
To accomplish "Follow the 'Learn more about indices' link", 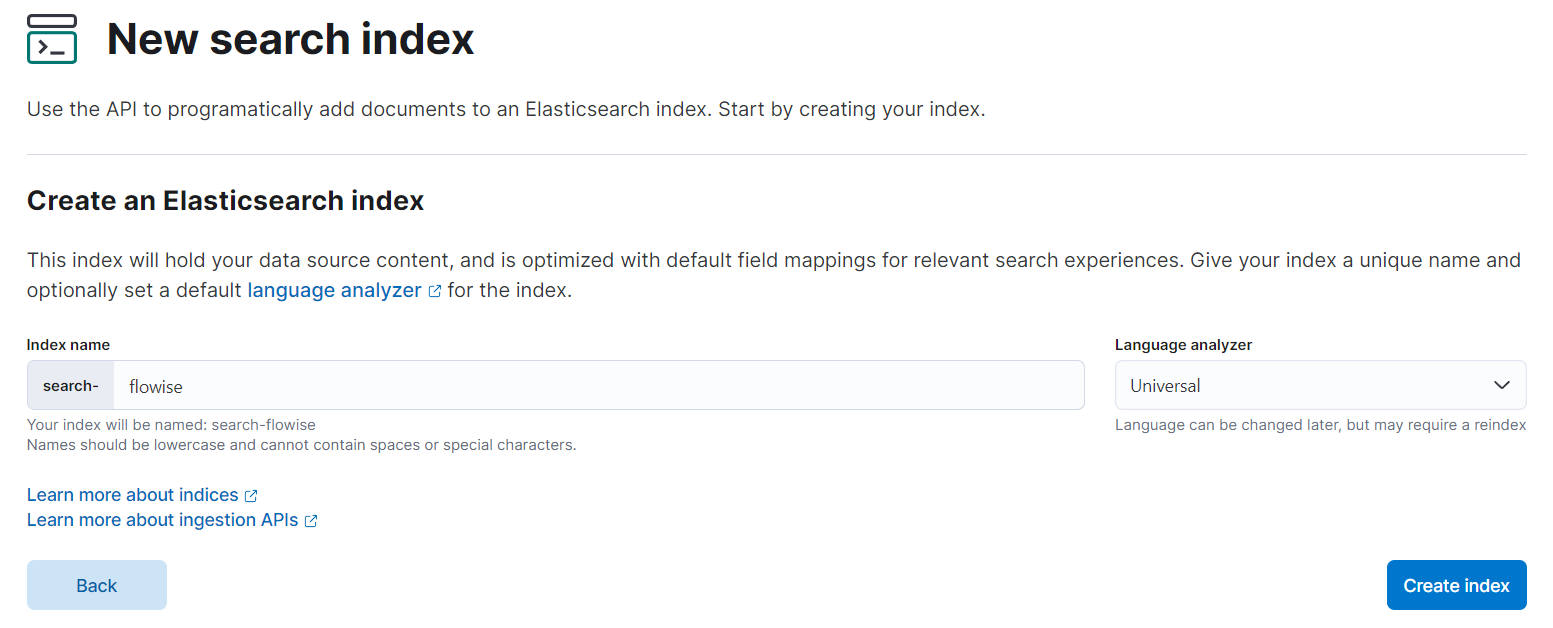I will click(x=133, y=495).
